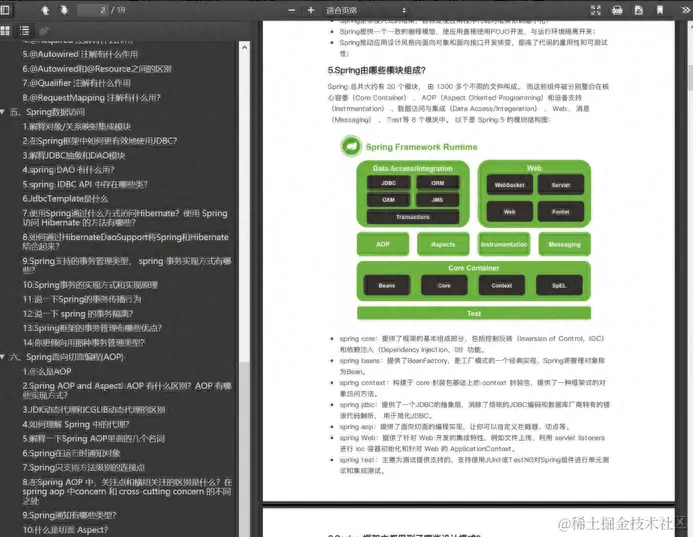Print the PDF document
Image resolution: width=693 pixels, height=537 pixels.
617,10
